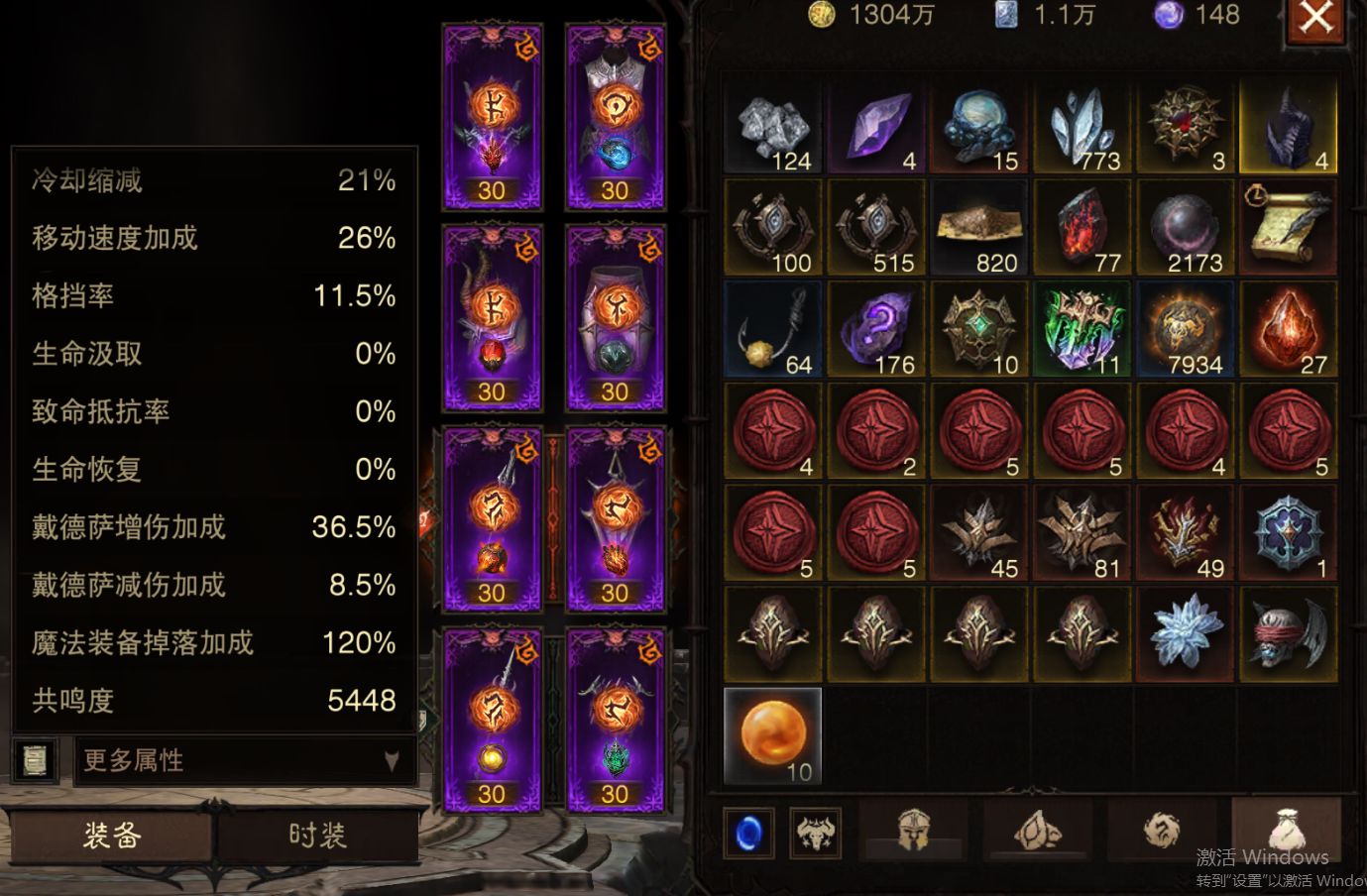This screenshot has height=896, width=1367.
Task: Select the helmet filter tab in inventory
Action: [x=913, y=831]
